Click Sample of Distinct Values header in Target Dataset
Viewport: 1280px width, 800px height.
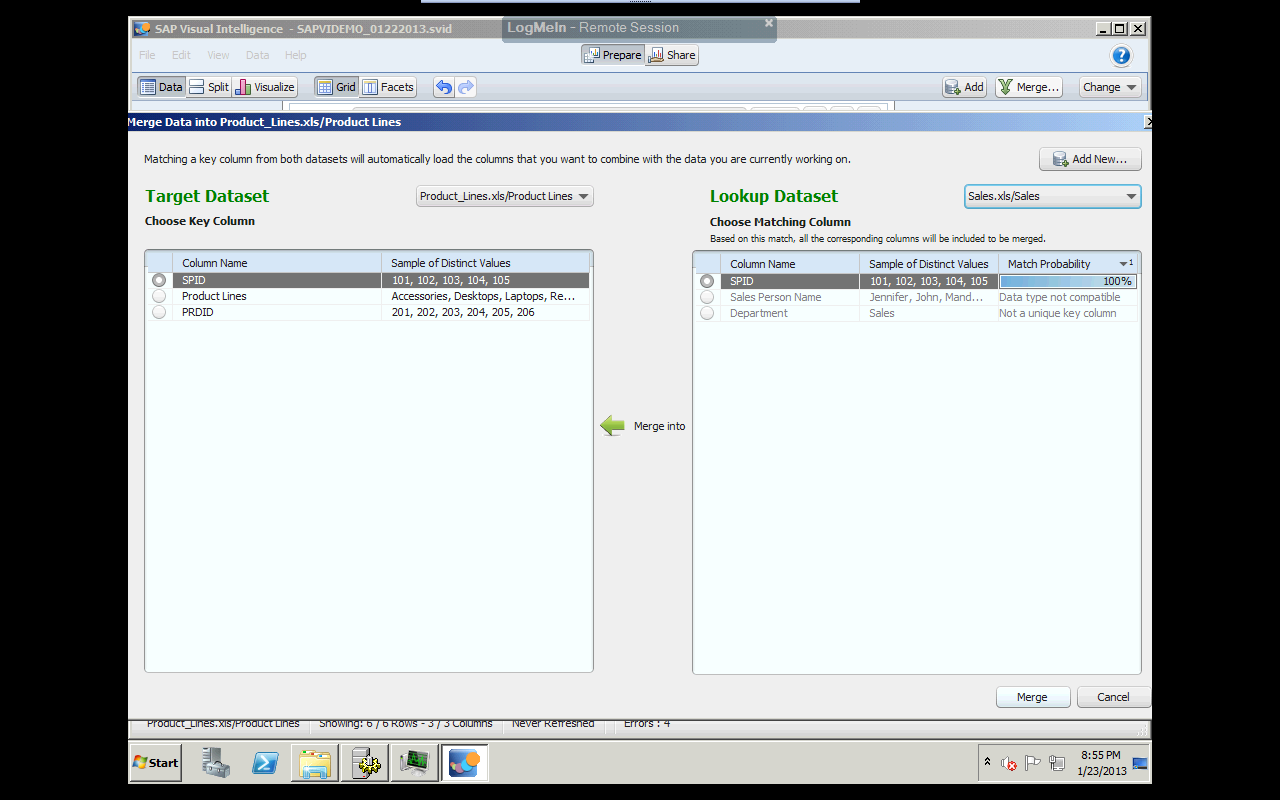[x=486, y=263]
